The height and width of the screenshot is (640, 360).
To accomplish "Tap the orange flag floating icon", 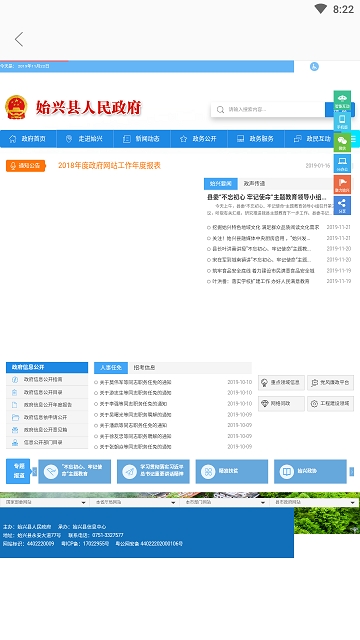I will [342, 184].
